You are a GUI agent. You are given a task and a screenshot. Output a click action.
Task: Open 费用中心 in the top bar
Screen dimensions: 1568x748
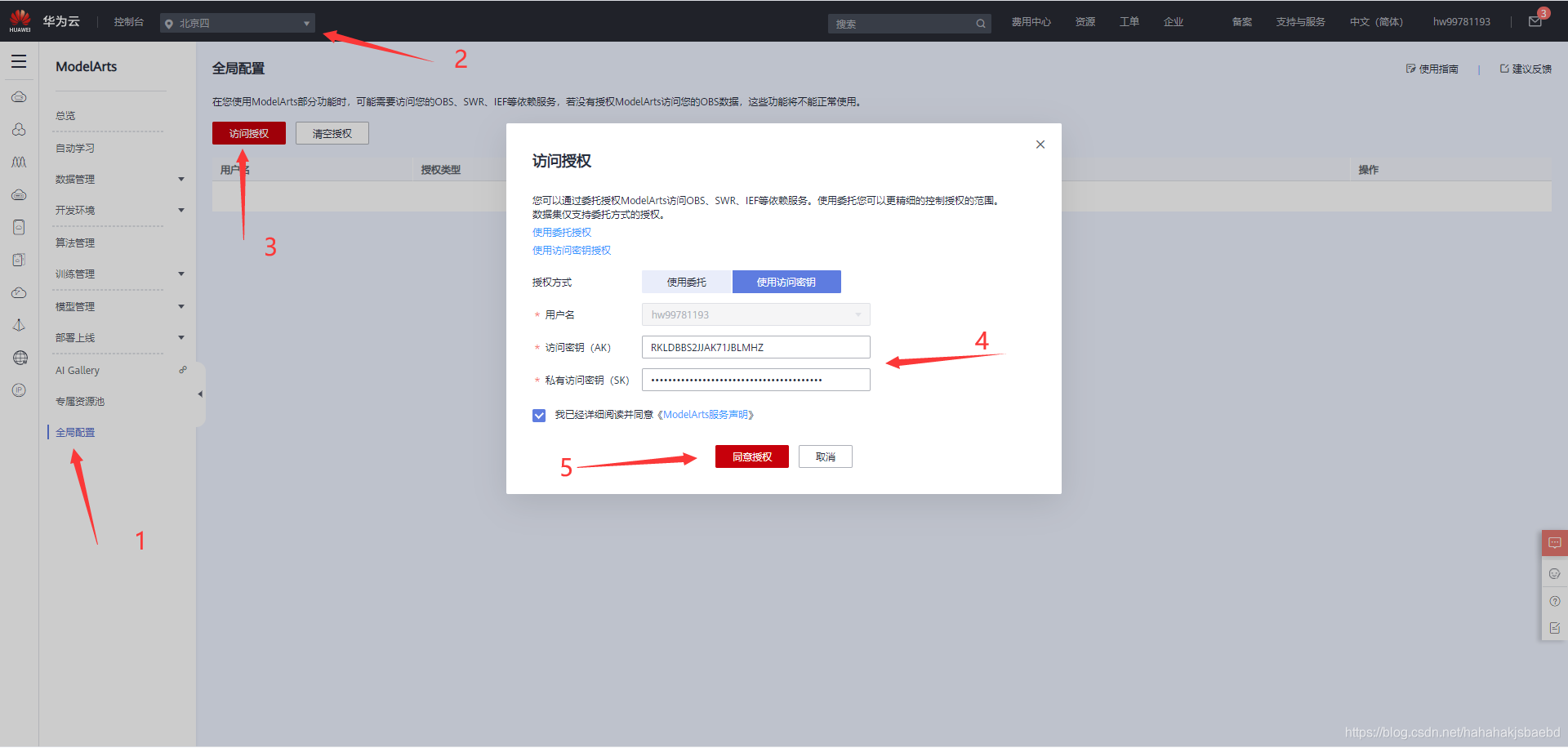(1031, 22)
